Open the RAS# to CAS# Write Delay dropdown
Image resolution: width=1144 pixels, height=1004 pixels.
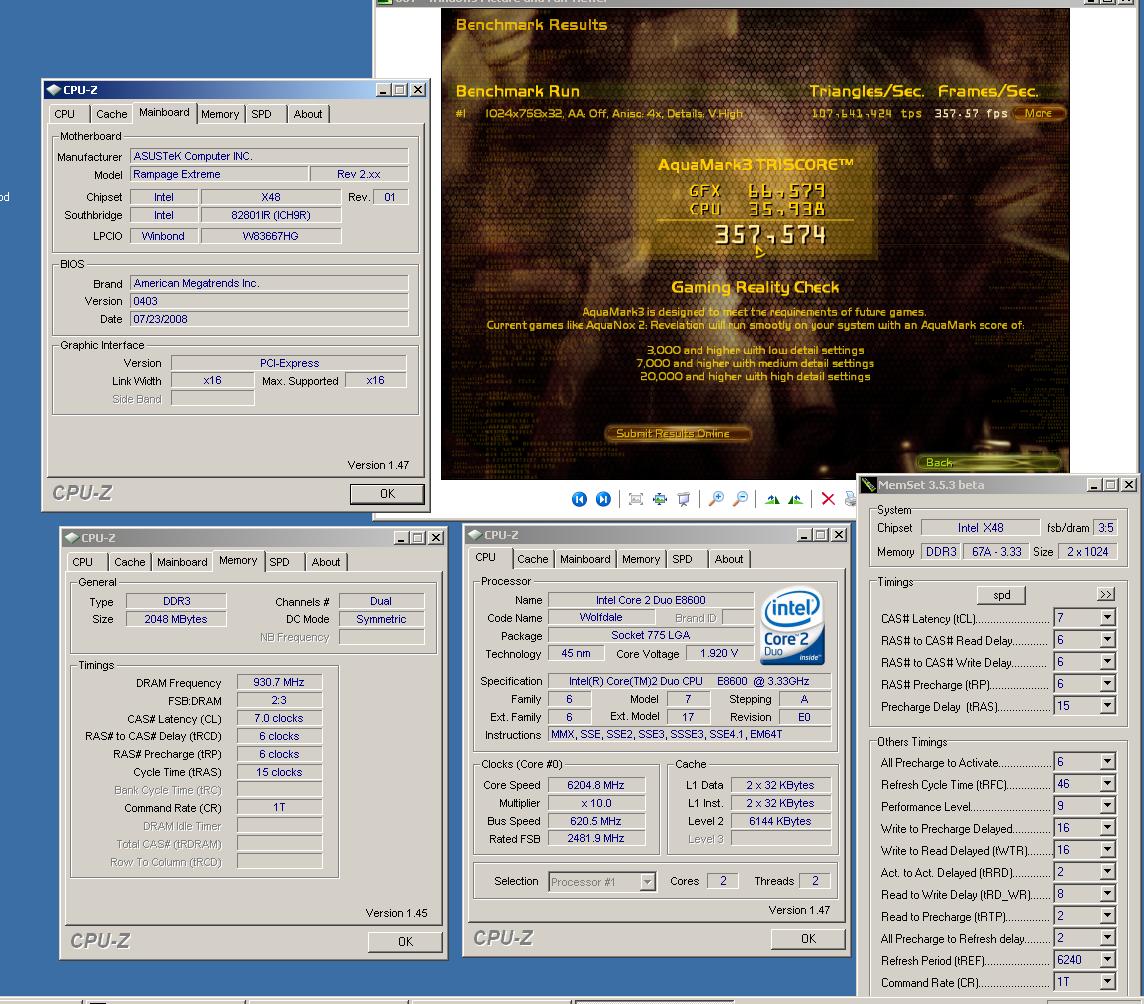click(x=1107, y=662)
